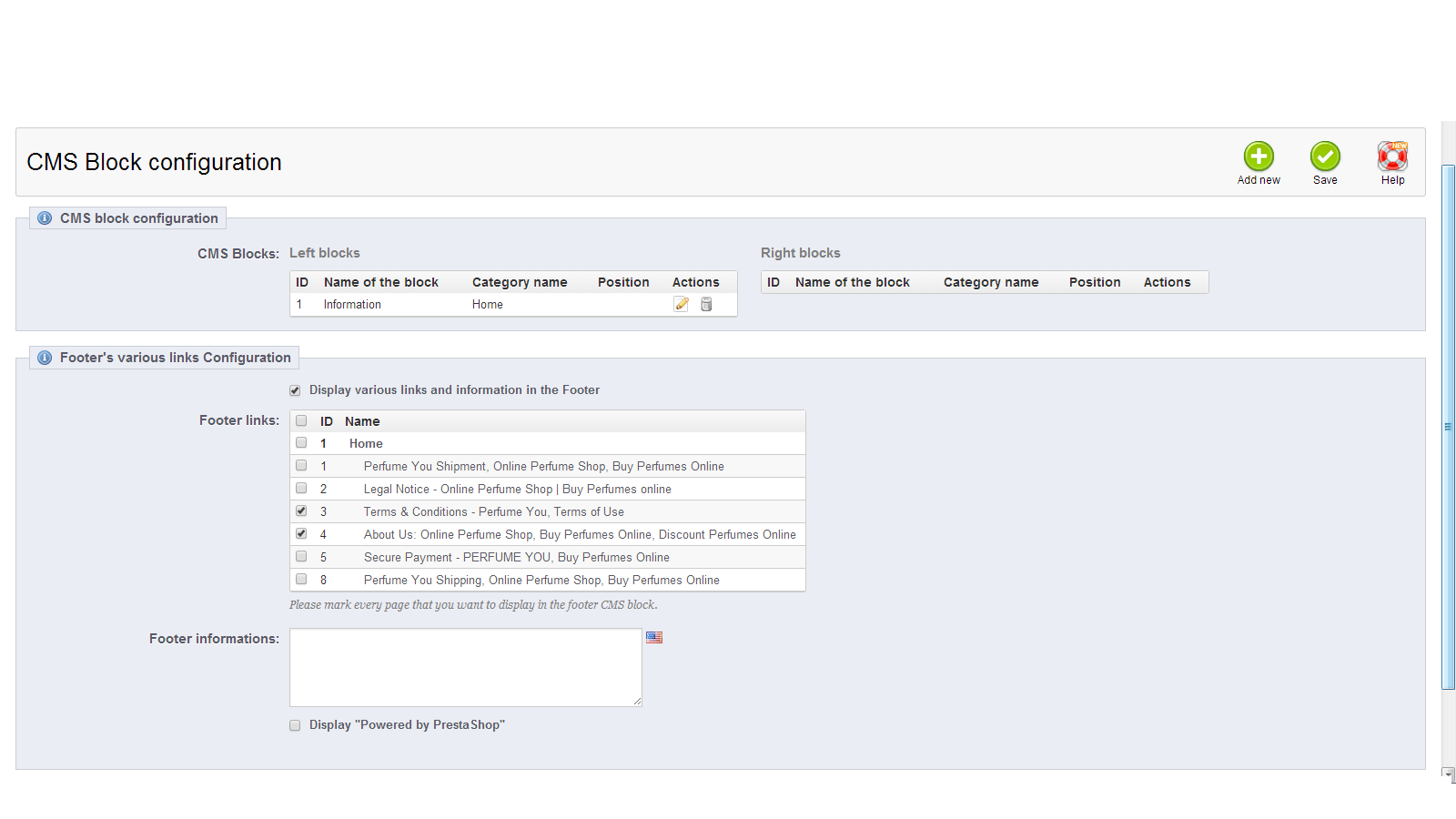Check the Legal Notice checkbox

(301, 489)
